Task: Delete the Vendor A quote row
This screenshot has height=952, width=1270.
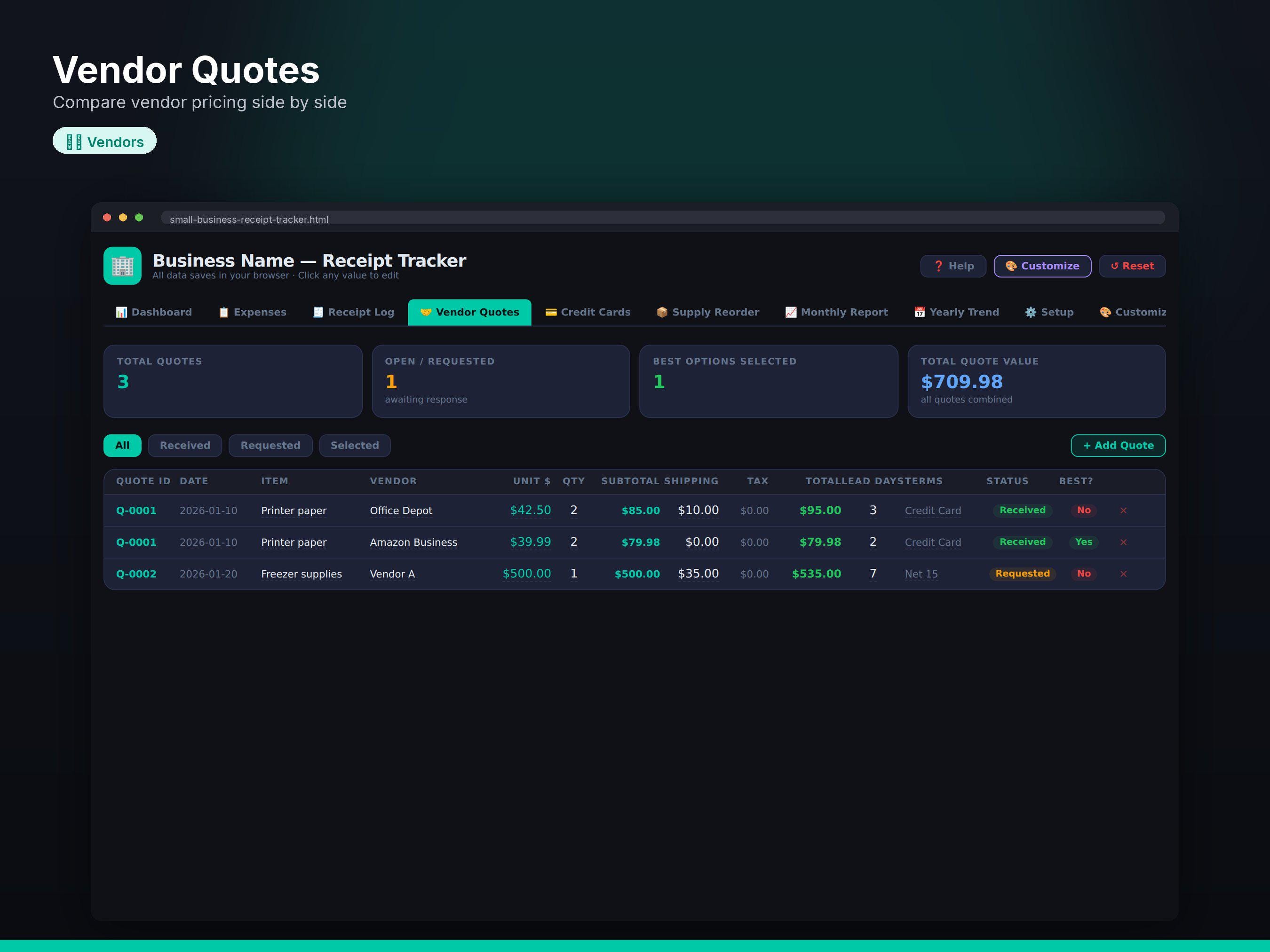Action: click(x=1123, y=573)
